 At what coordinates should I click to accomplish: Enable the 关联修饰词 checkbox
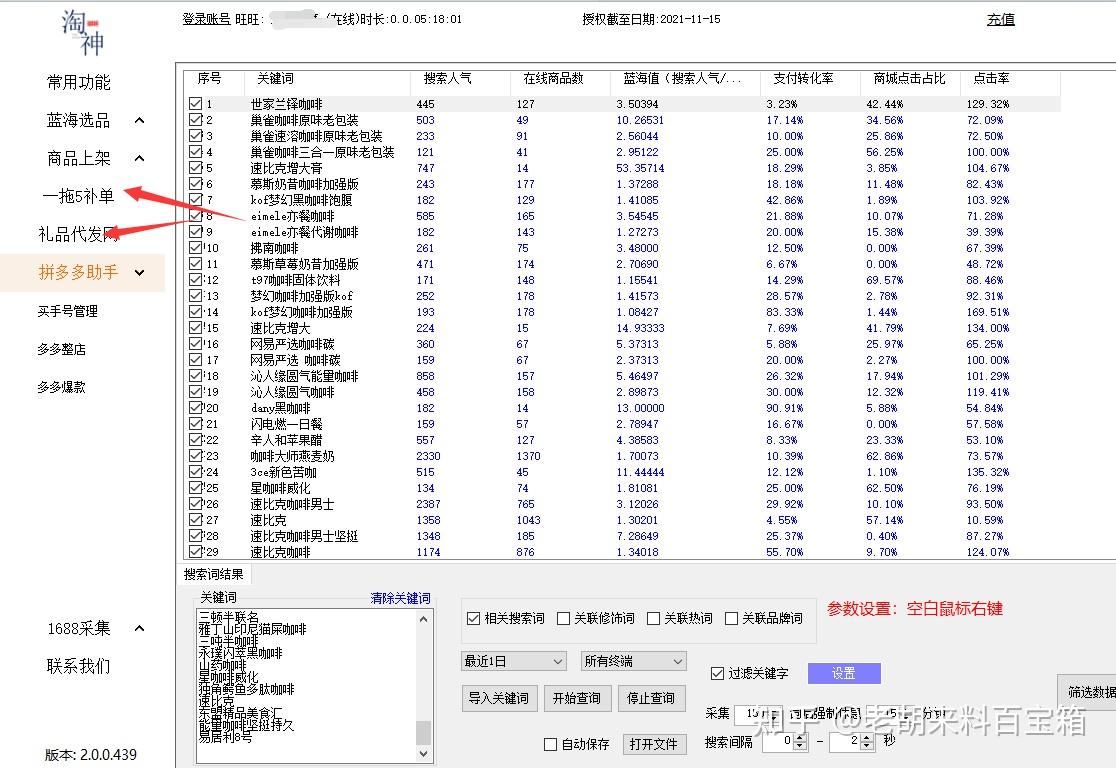pos(563,619)
